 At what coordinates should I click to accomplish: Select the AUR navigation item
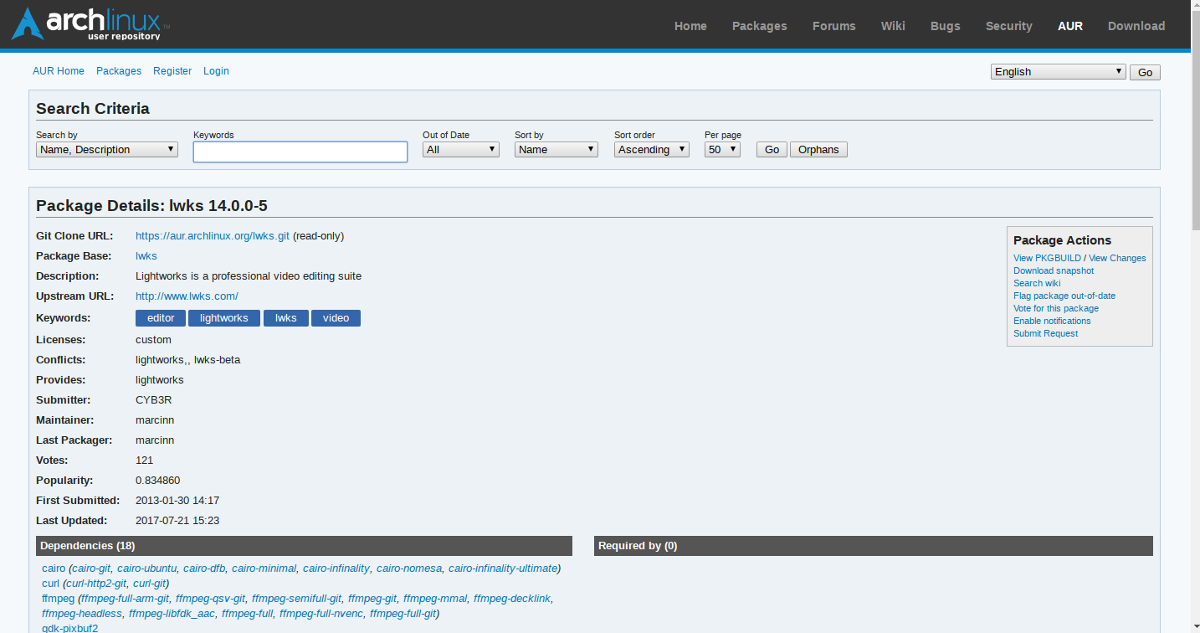1070,26
